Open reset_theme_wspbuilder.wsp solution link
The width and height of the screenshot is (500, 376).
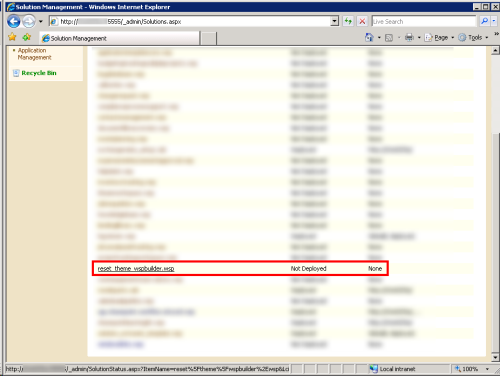[x=136, y=269]
